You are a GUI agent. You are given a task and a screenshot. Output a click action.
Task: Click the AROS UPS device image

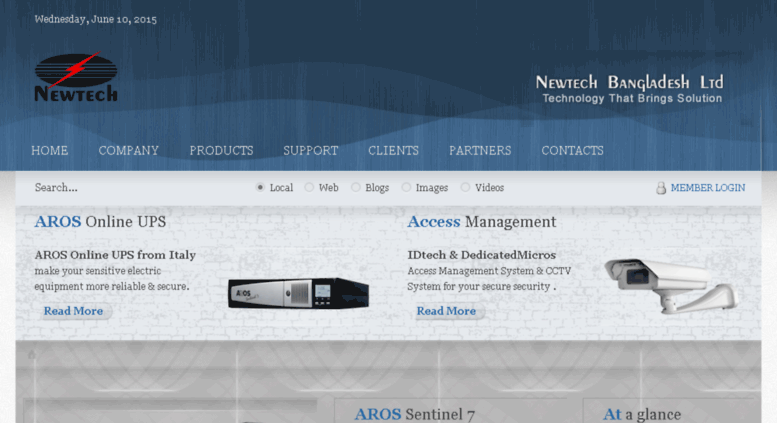(298, 293)
